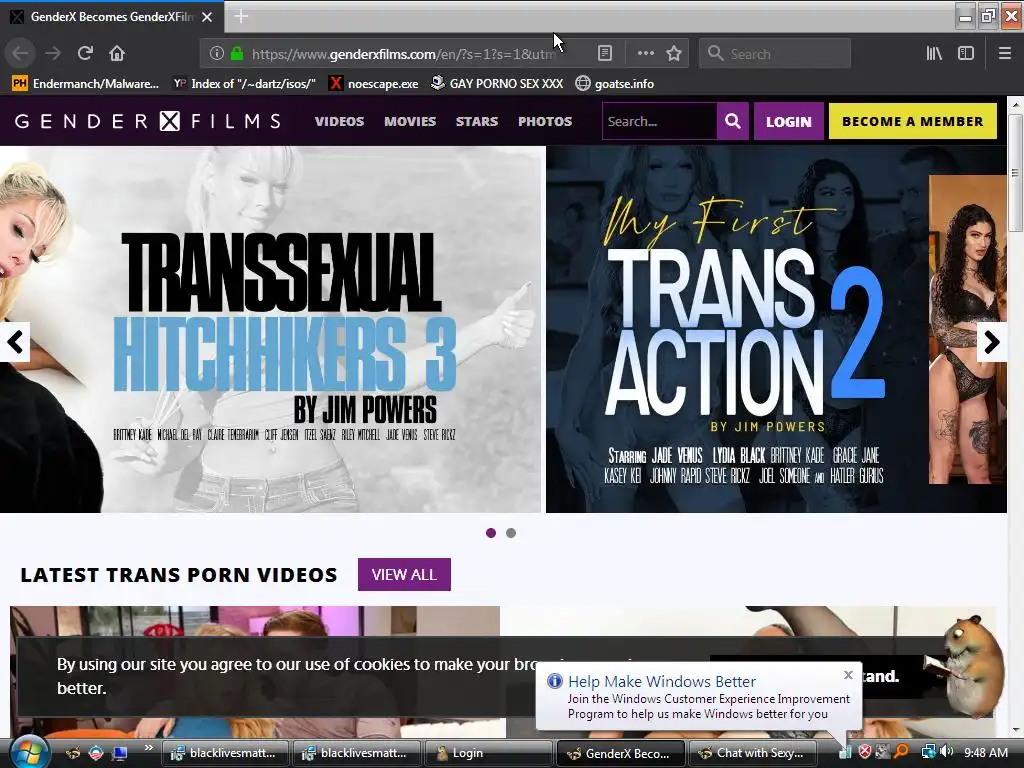Click the LOGIN button
This screenshot has height=768, width=1024.
[x=788, y=121]
